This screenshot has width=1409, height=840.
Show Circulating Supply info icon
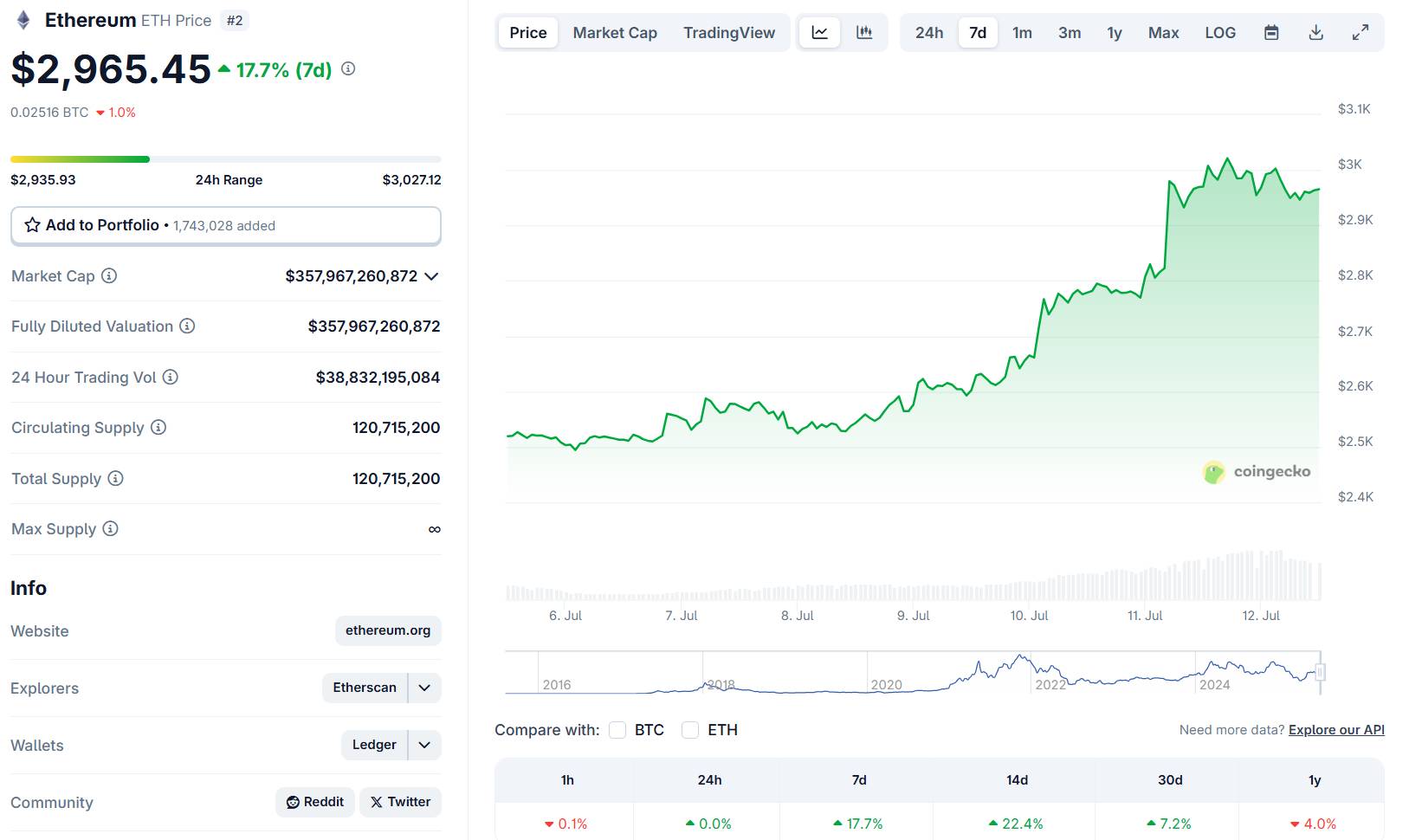point(158,427)
